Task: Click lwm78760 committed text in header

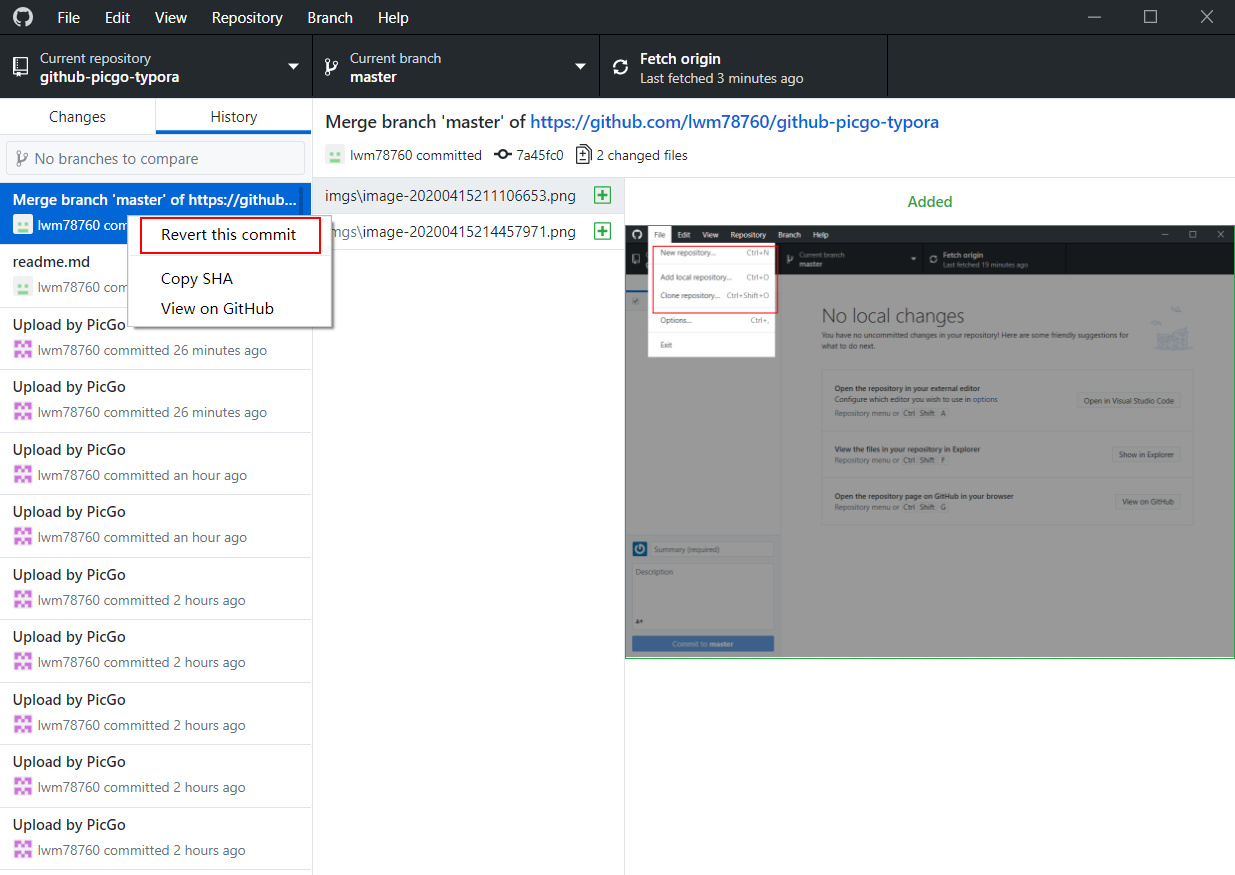Action: [x=416, y=155]
